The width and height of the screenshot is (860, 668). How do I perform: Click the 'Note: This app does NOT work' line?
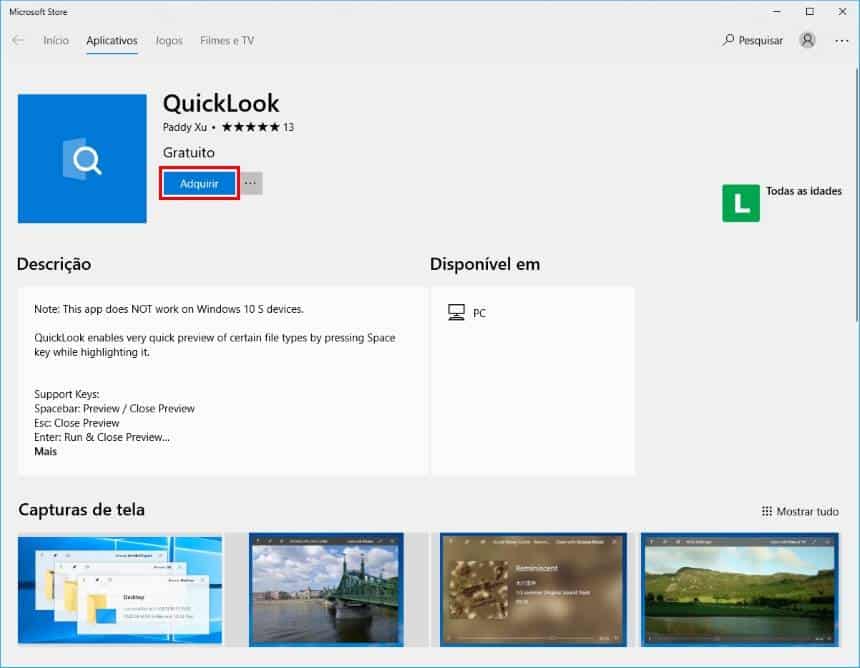[x=169, y=309]
